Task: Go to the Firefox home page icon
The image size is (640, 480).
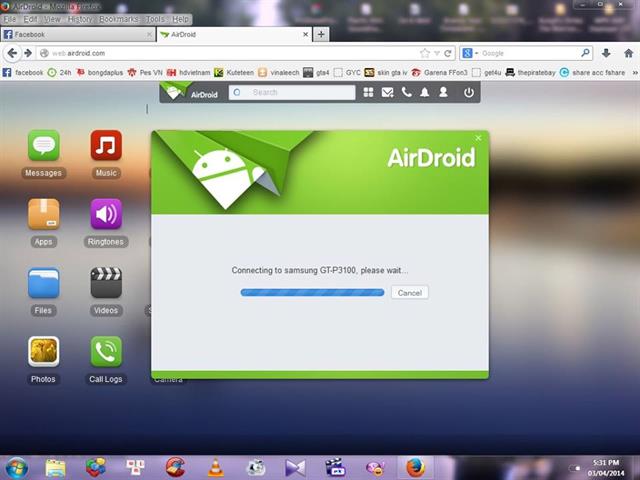Action: [x=629, y=53]
